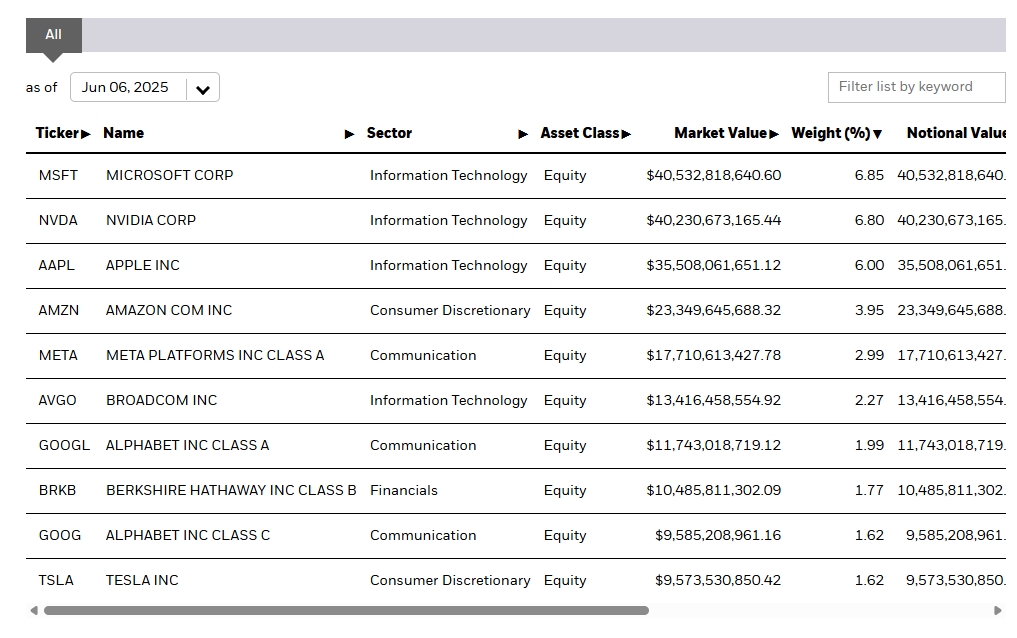This screenshot has width=1017, height=638.
Task: Sort table by Sector column header
Action: [447, 133]
